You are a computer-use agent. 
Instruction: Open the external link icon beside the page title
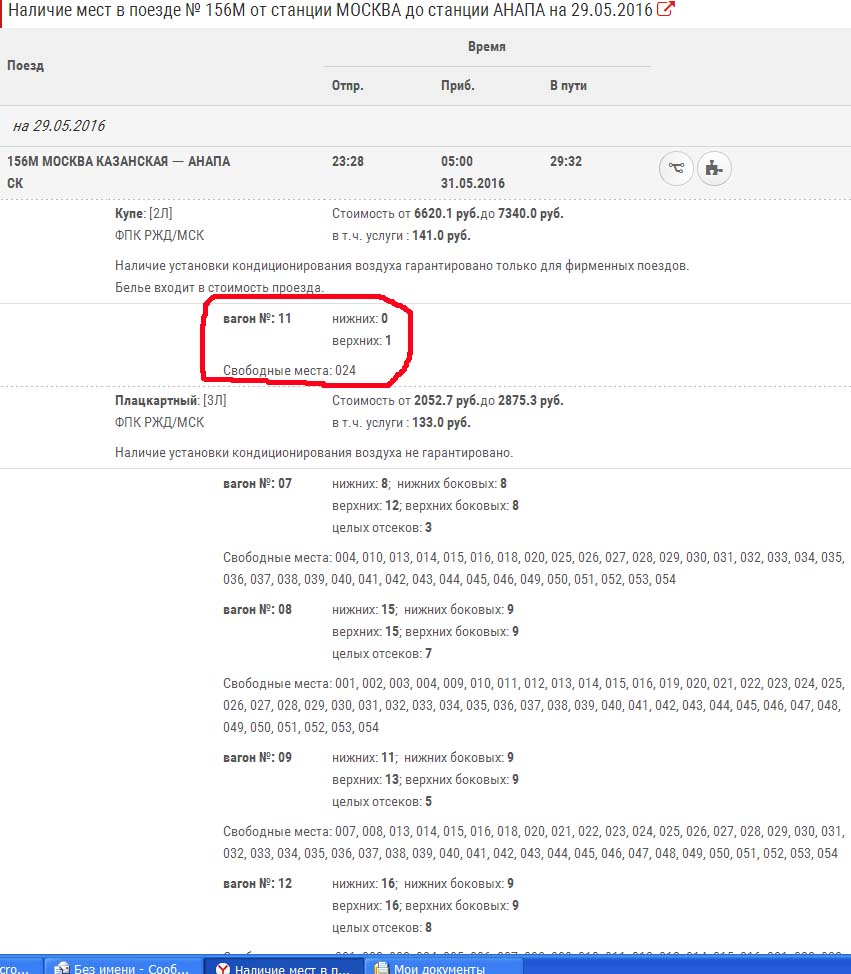[665, 10]
